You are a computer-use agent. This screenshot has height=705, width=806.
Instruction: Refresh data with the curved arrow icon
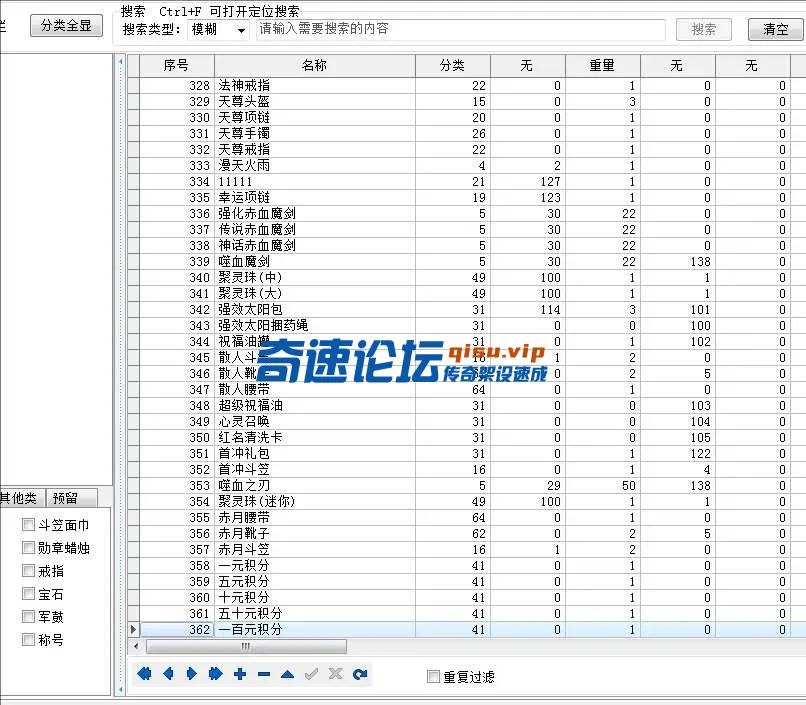[360, 673]
